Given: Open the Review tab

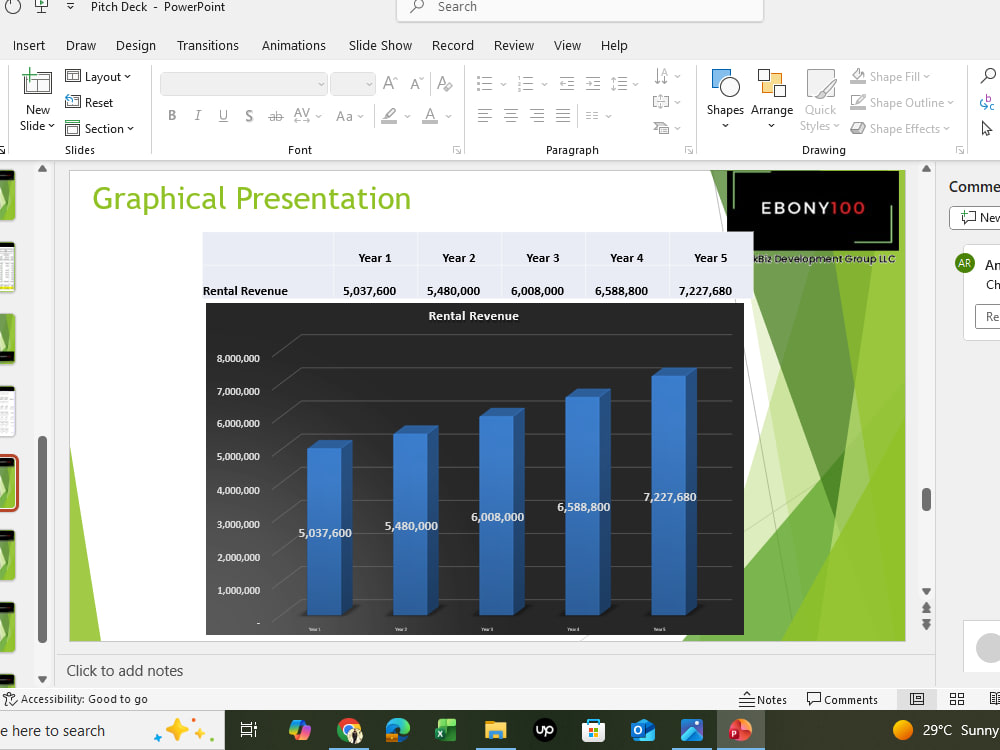Looking at the screenshot, I should [513, 45].
